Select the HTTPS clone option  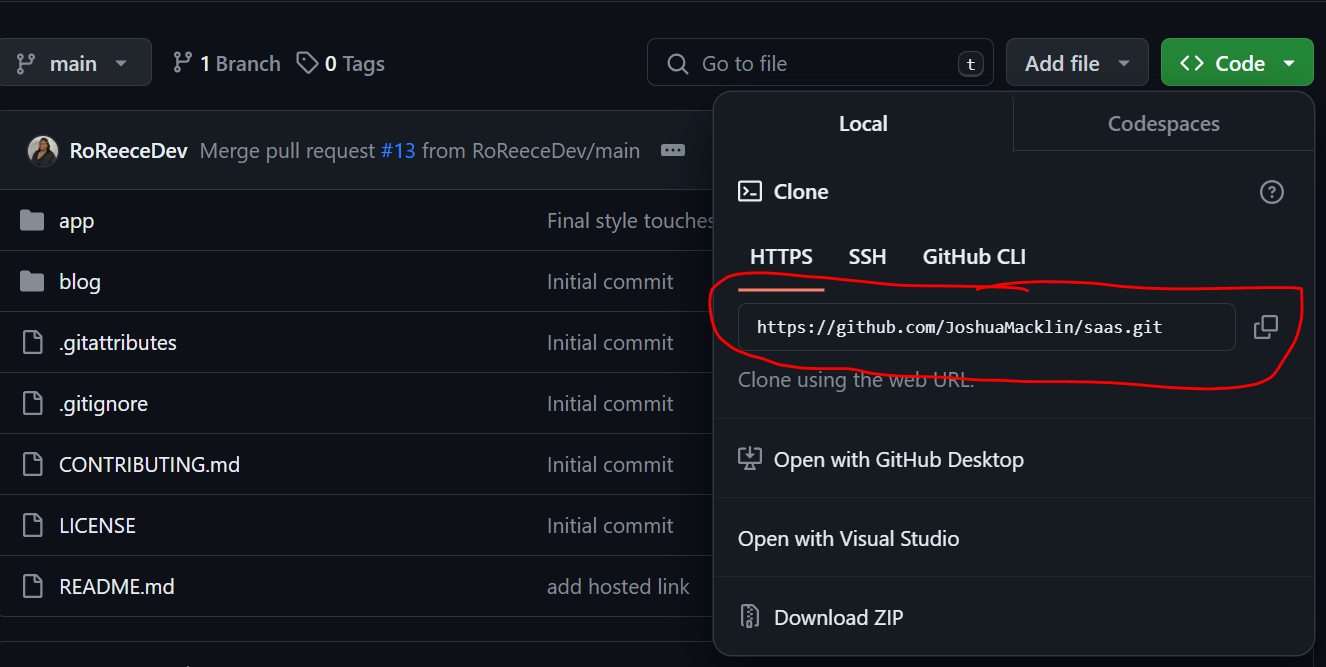pos(781,257)
